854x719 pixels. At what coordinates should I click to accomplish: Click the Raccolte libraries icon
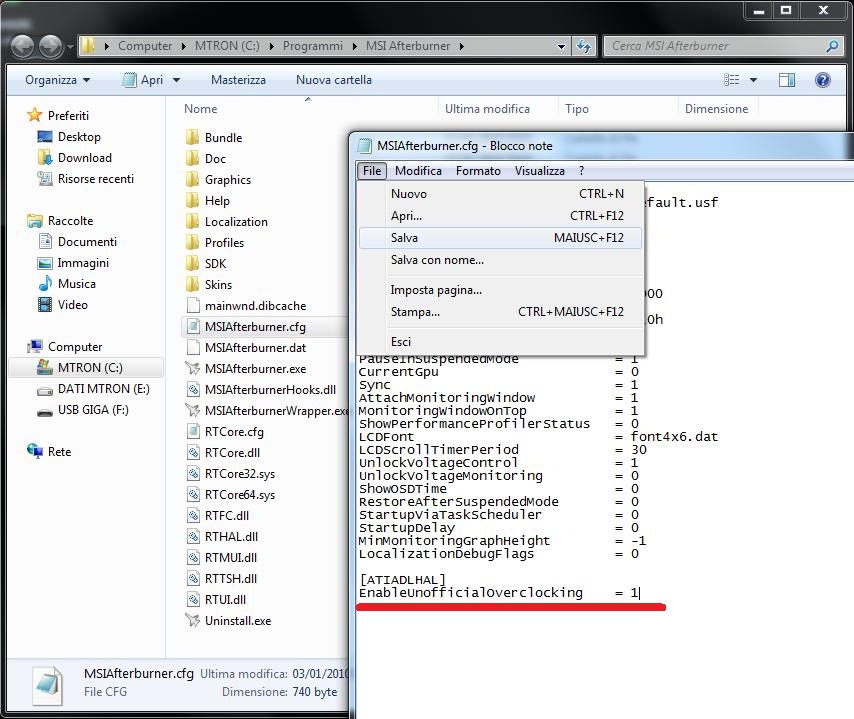pos(34,221)
